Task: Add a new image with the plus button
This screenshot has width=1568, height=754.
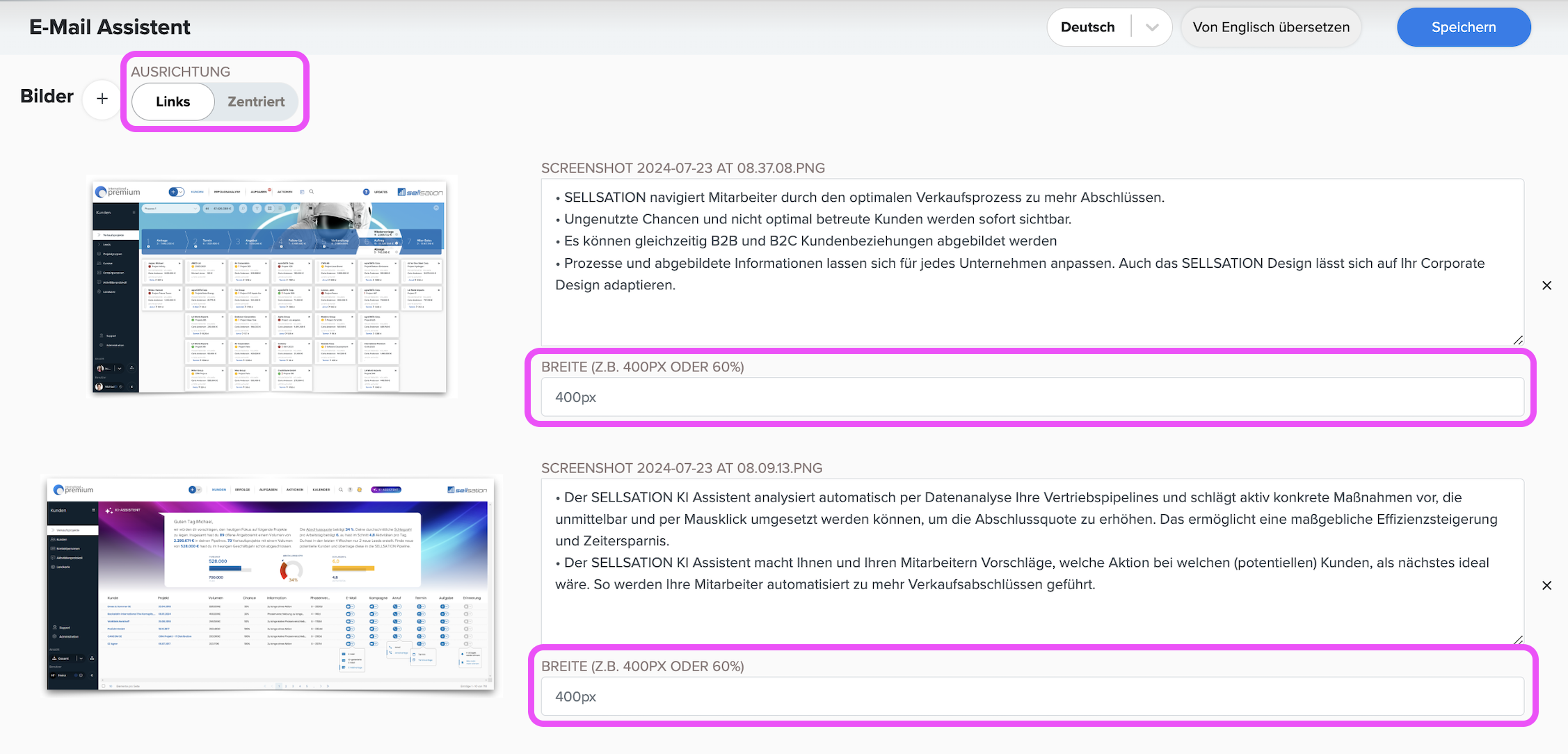Action: 102,99
